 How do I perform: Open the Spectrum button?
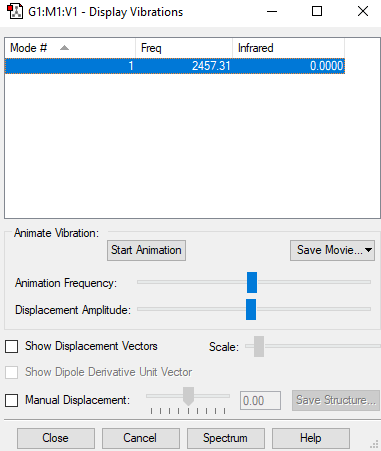226,438
